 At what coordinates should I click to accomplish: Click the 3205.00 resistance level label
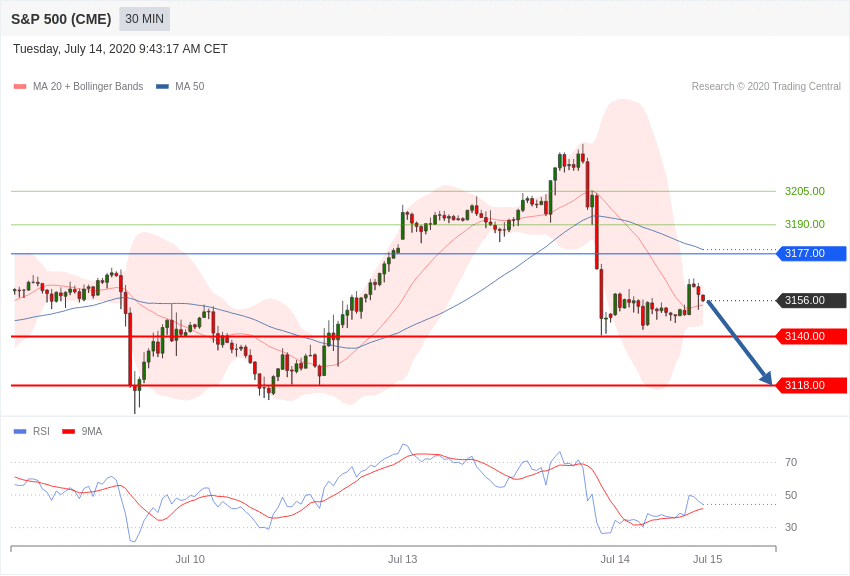pyautogui.click(x=804, y=191)
